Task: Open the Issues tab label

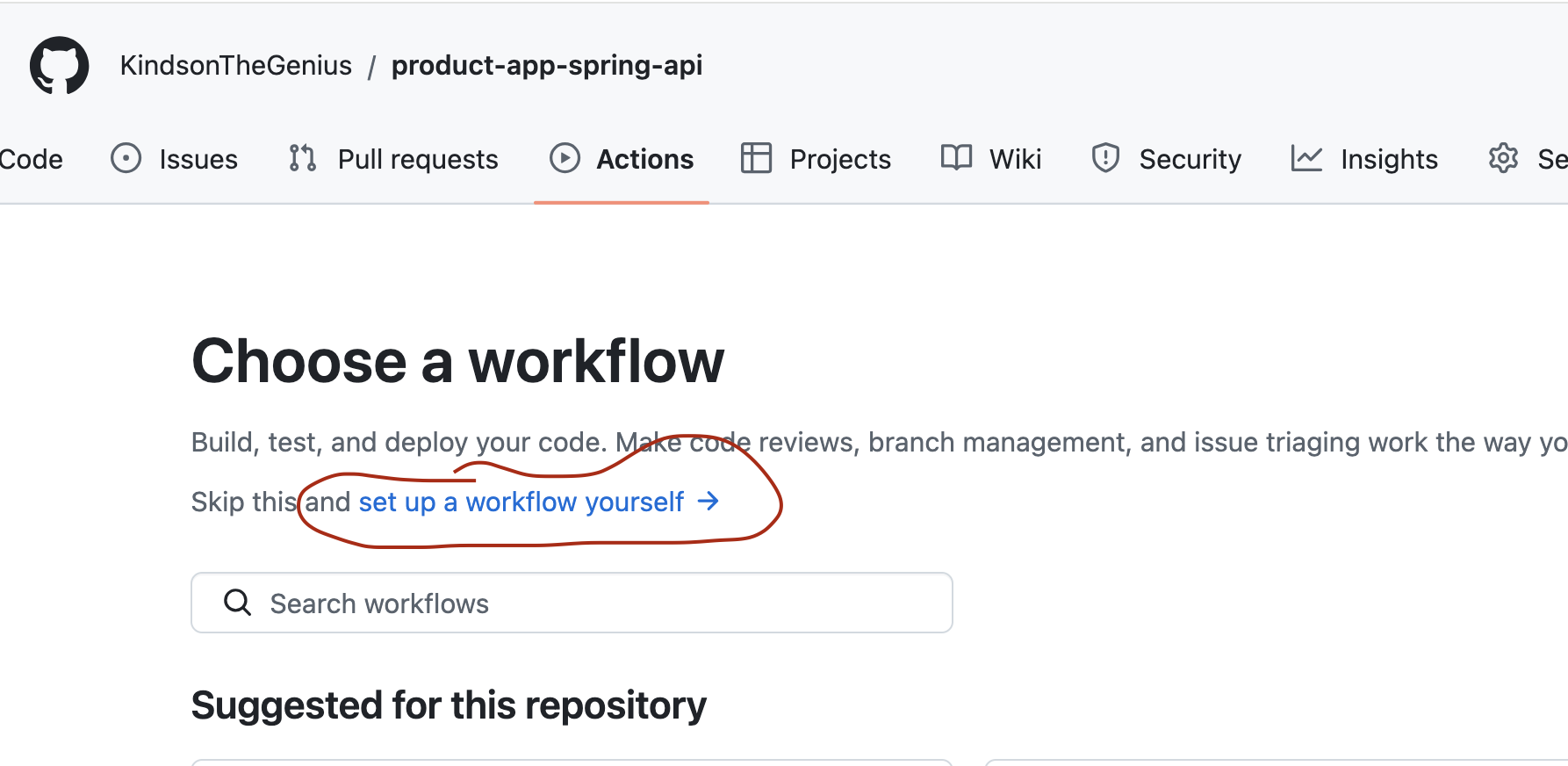Action: (198, 159)
